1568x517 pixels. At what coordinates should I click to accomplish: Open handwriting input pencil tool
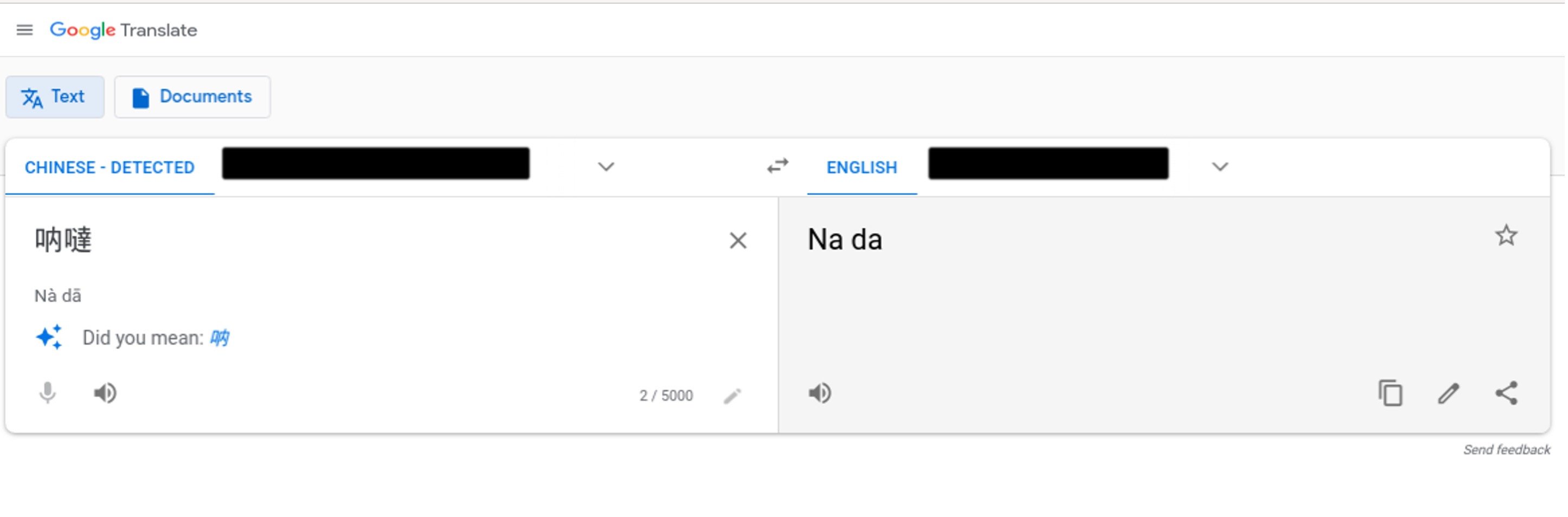click(x=733, y=397)
